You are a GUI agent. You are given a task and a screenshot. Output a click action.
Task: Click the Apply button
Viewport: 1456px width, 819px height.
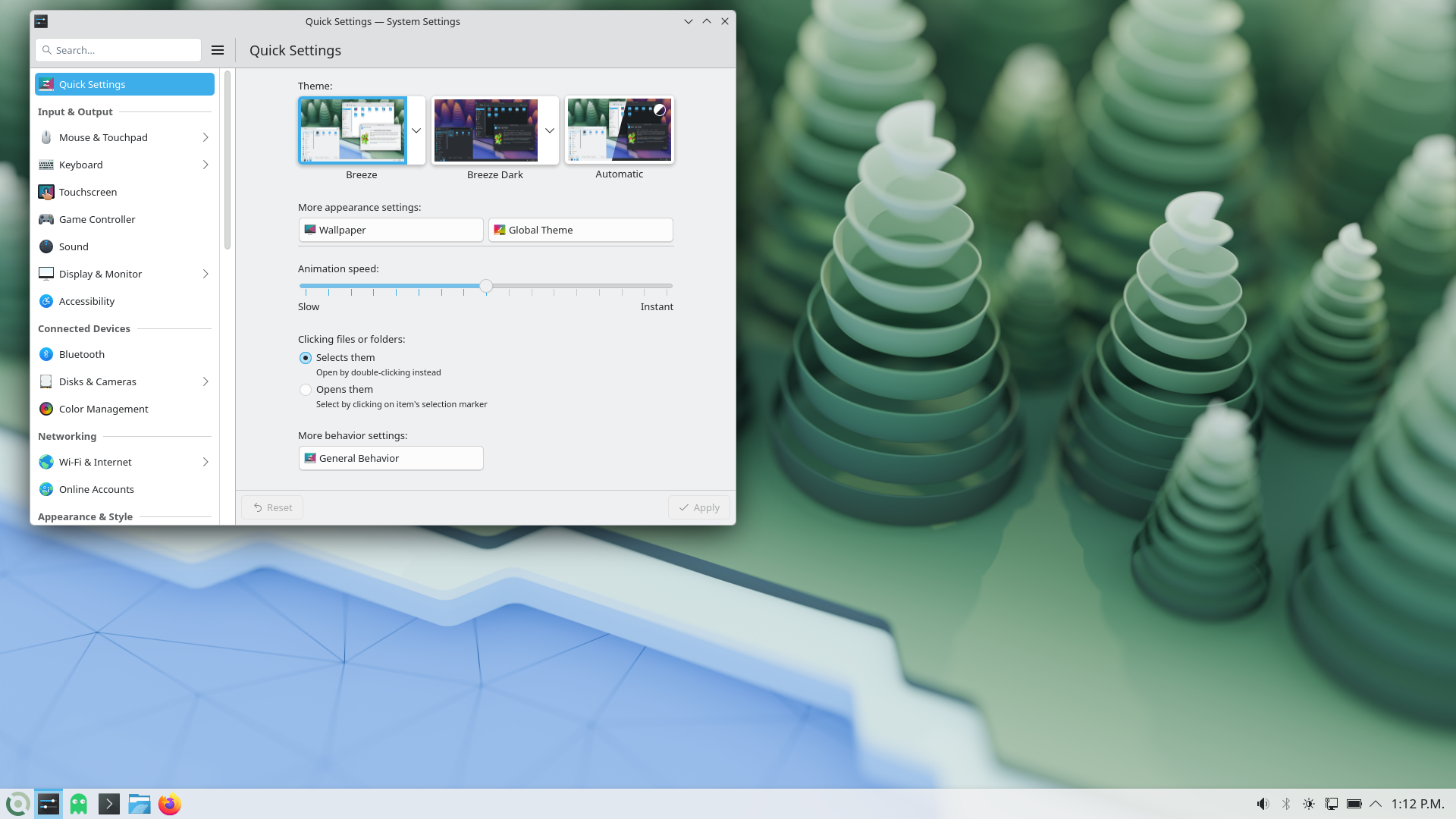coord(699,507)
